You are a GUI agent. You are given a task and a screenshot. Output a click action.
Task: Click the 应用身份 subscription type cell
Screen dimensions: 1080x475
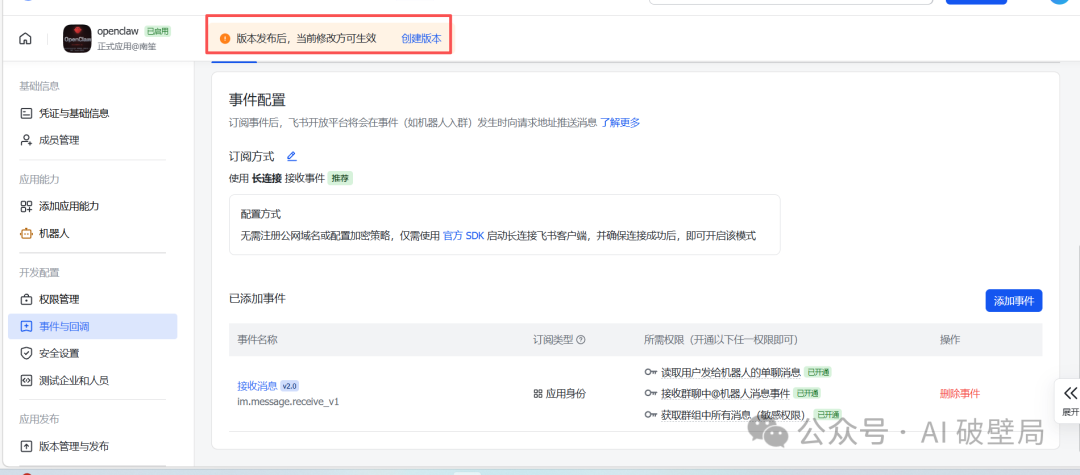click(560, 394)
